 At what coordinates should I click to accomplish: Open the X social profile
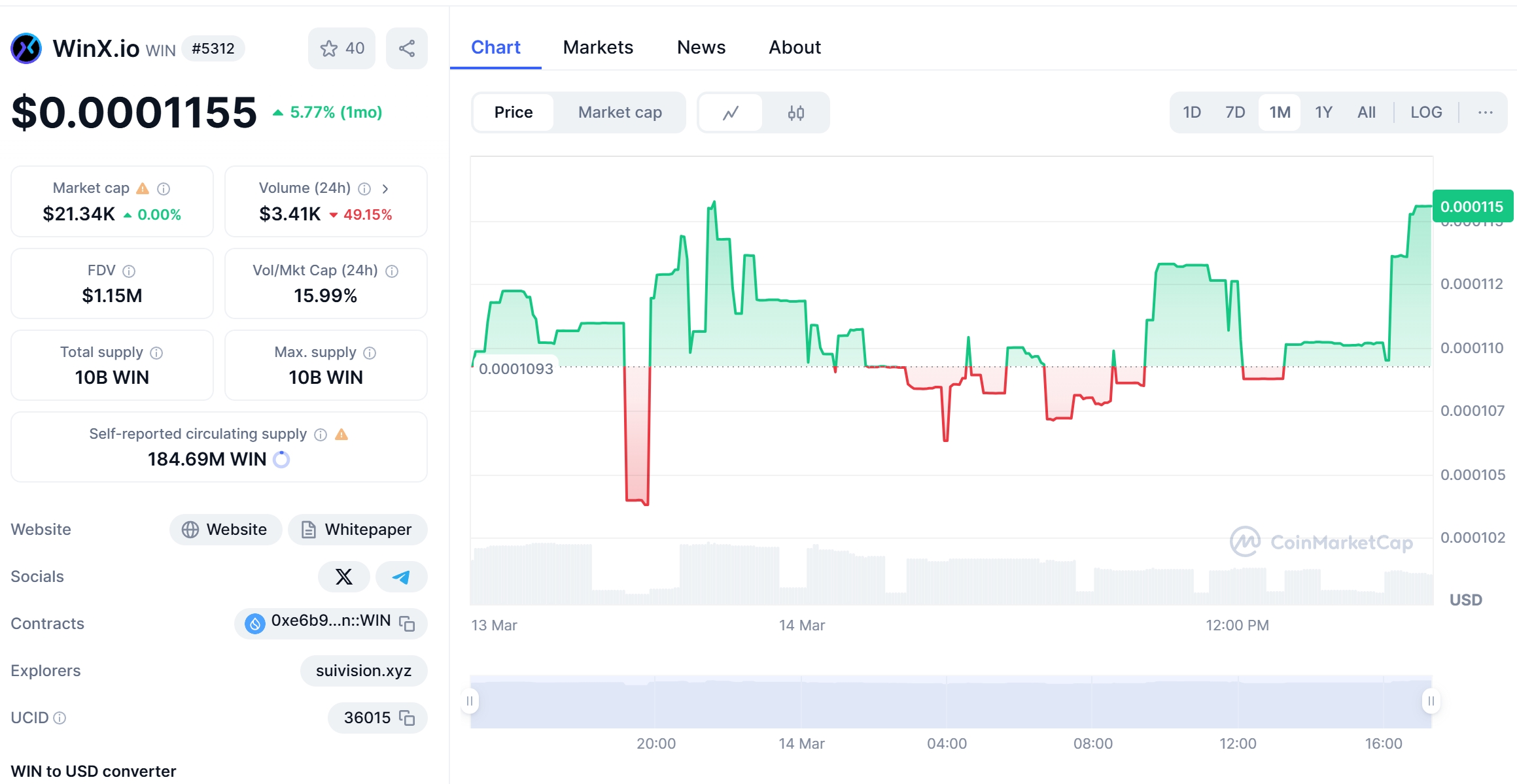pyautogui.click(x=344, y=577)
